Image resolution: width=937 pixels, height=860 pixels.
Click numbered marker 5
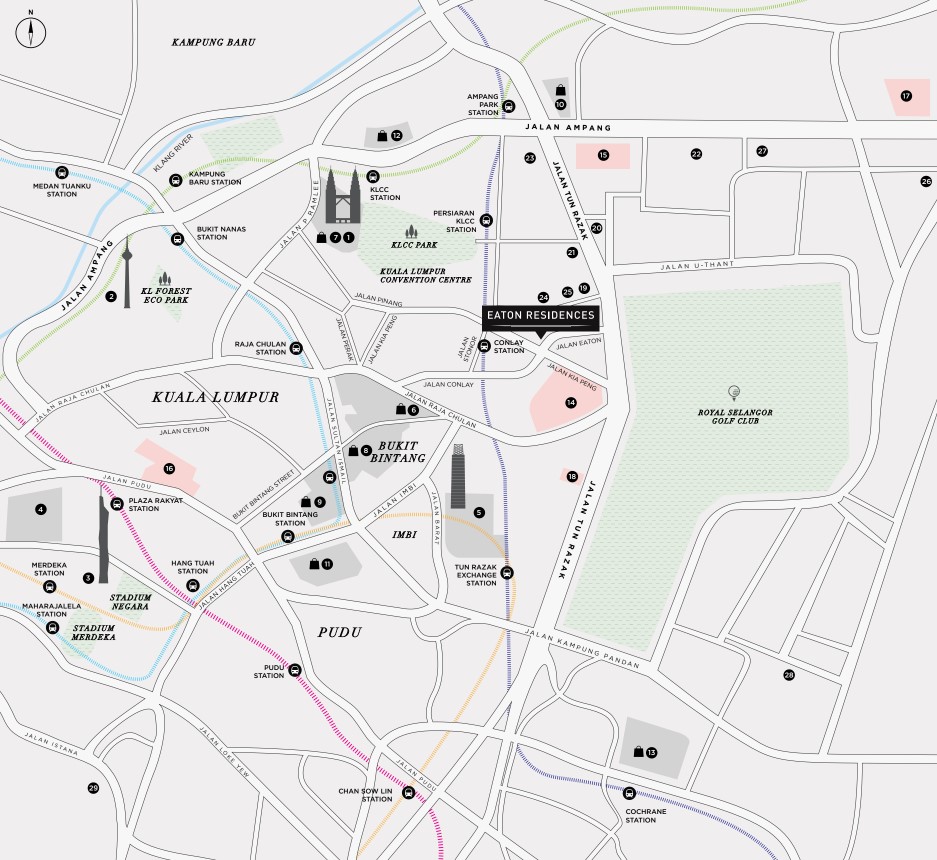(479, 513)
